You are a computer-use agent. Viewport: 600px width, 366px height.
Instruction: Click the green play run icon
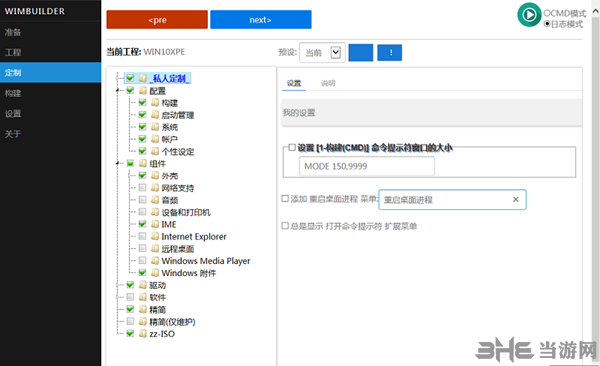[x=529, y=15]
